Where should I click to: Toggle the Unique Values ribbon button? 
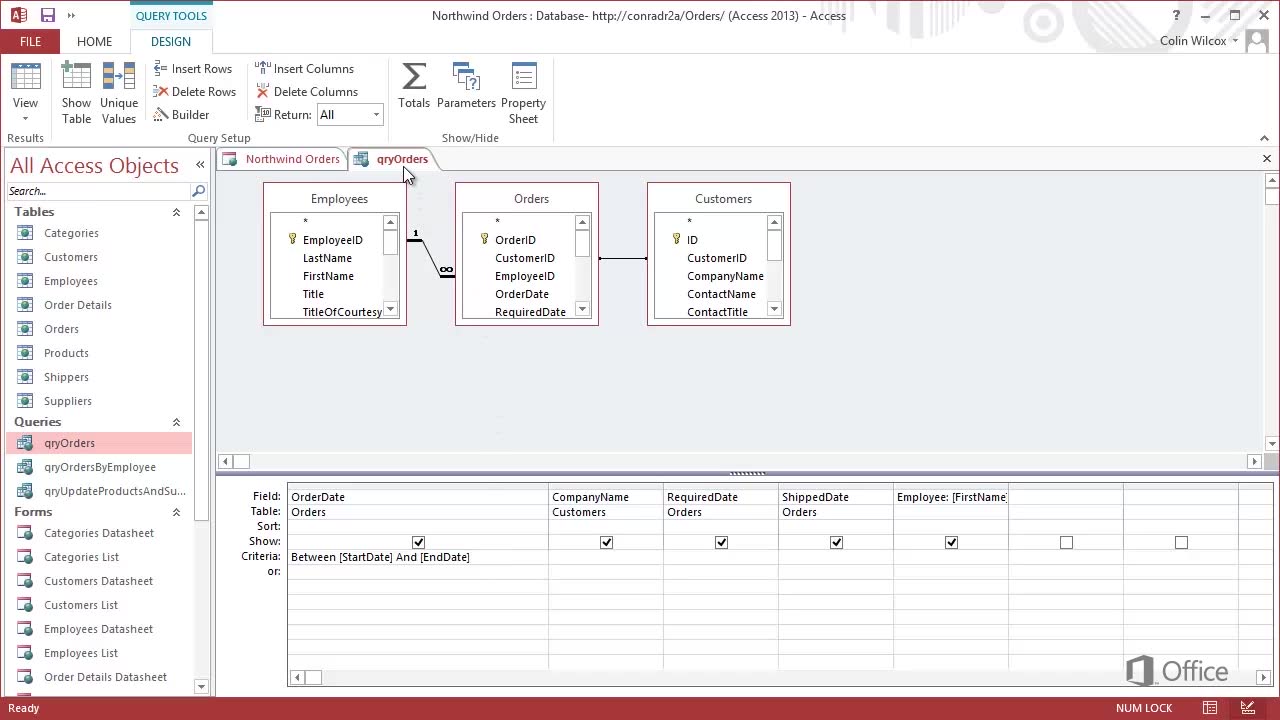(118, 93)
